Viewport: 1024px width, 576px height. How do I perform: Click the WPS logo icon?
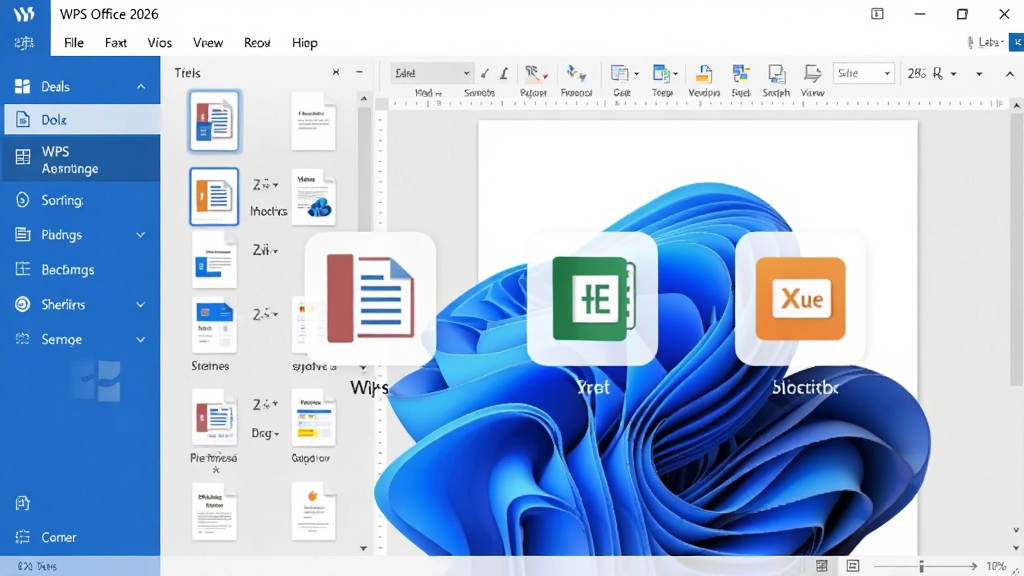coord(24,14)
